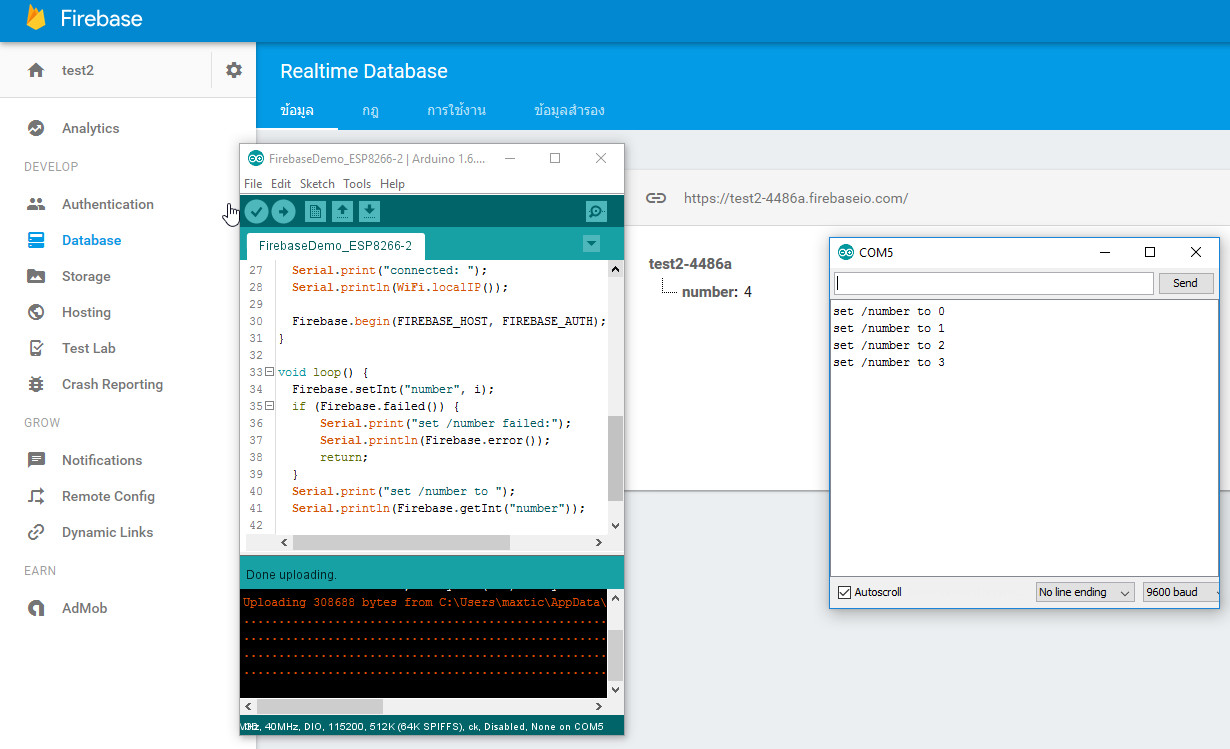Select the FirebaseDemo_ESP8266-2 sketch tab

point(335,245)
